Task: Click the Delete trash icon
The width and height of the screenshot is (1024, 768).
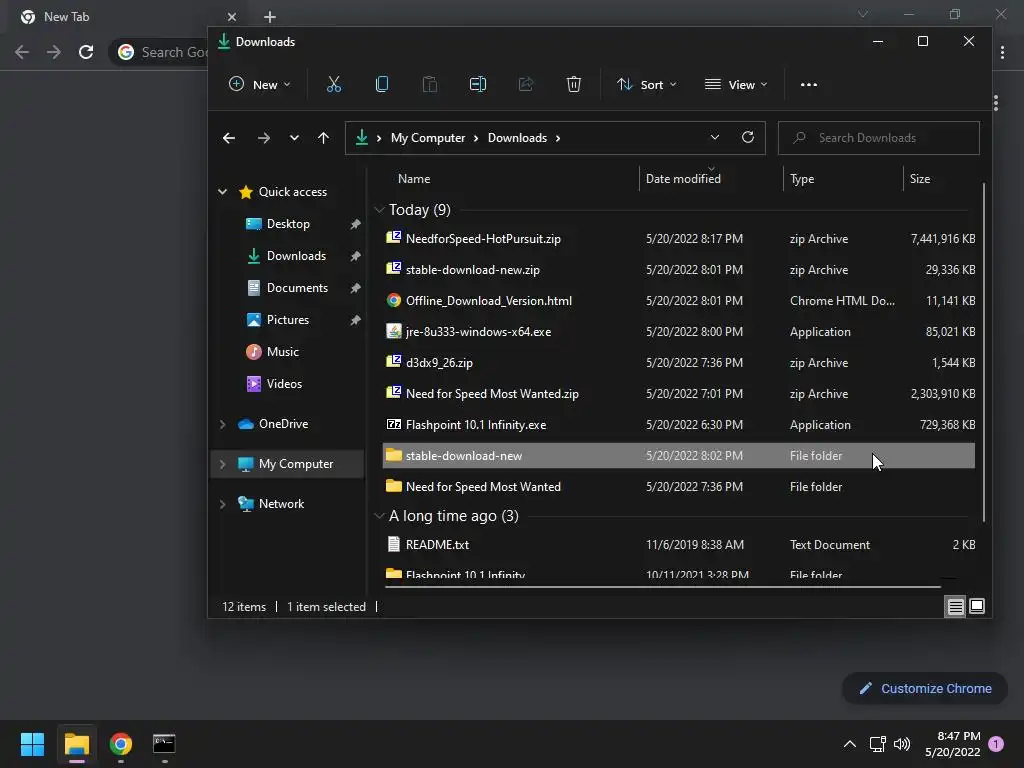Action: [573, 84]
